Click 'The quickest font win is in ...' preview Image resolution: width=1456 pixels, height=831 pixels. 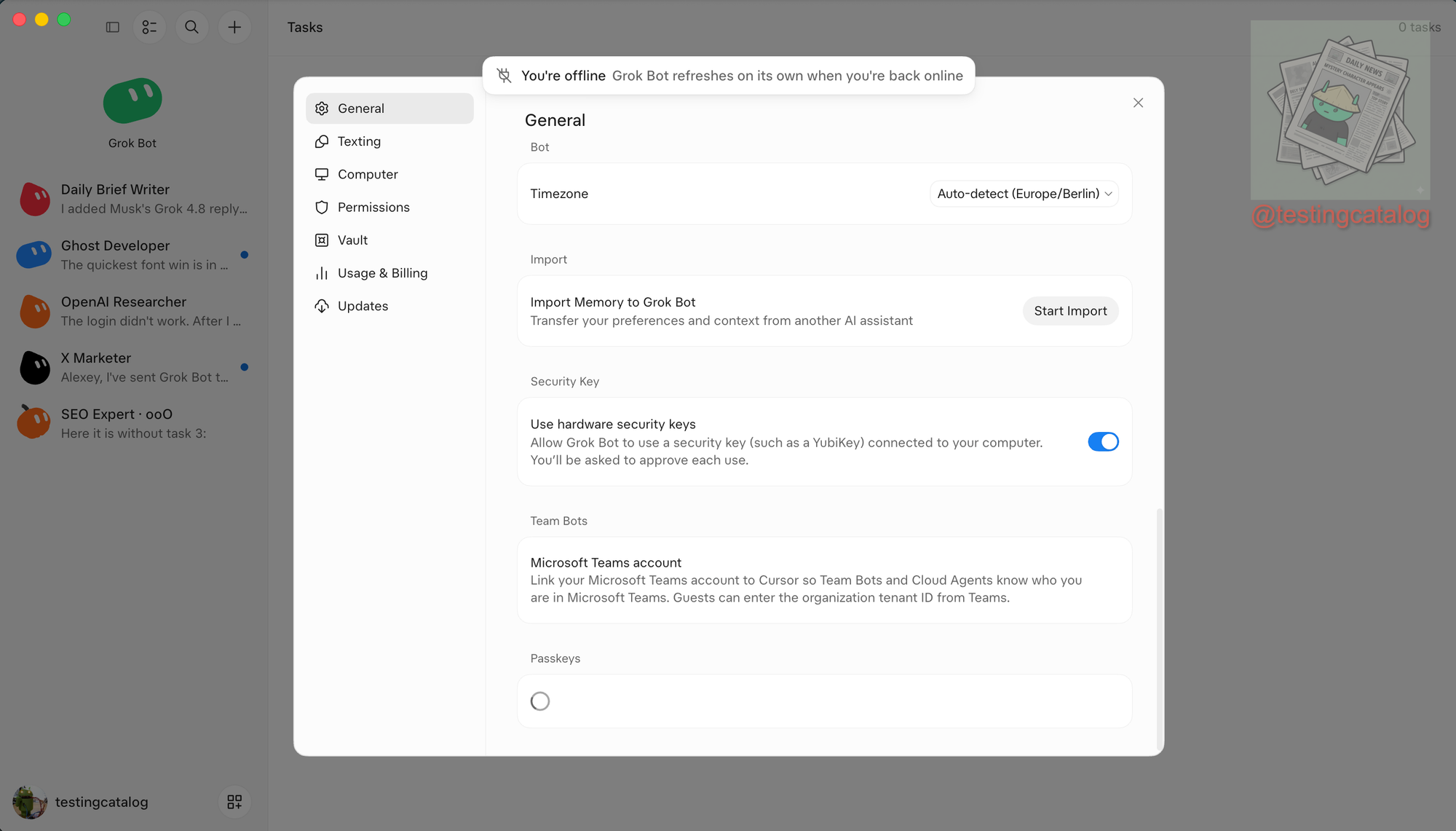point(145,265)
